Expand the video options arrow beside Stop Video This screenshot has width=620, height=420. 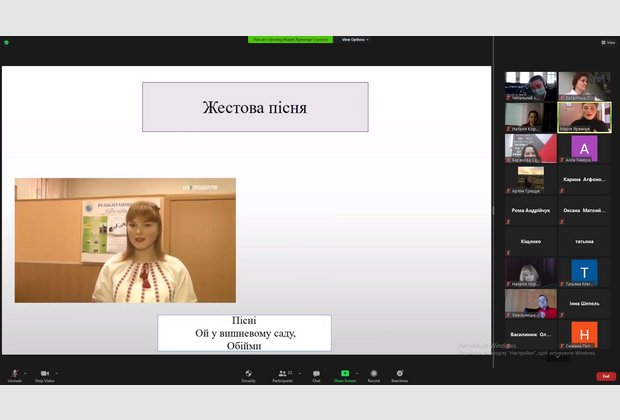pyautogui.click(x=58, y=373)
